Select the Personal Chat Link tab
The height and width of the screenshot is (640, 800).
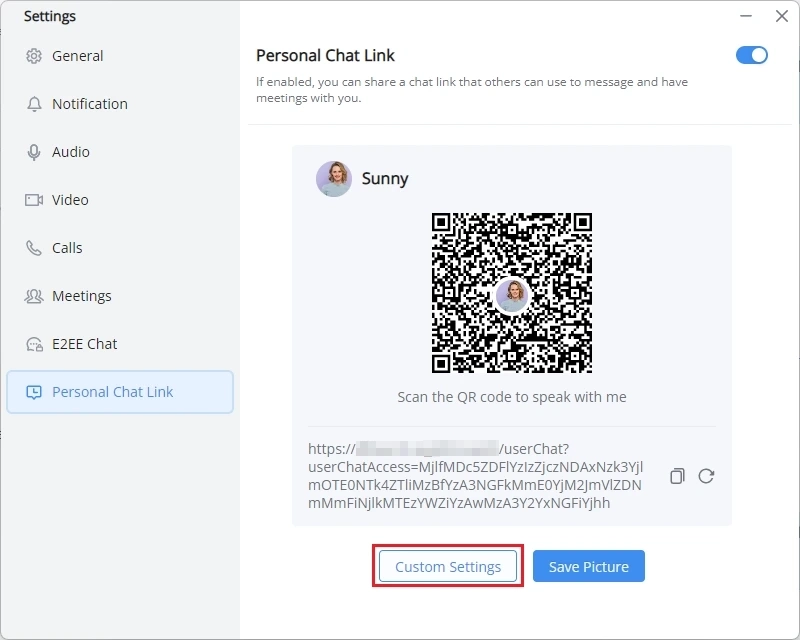coord(120,392)
